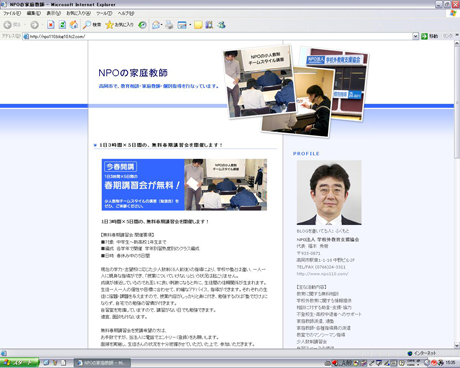Open the 表示 (View) menu
This screenshot has height=368, width=460.
pyautogui.click(x=53, y=13)
